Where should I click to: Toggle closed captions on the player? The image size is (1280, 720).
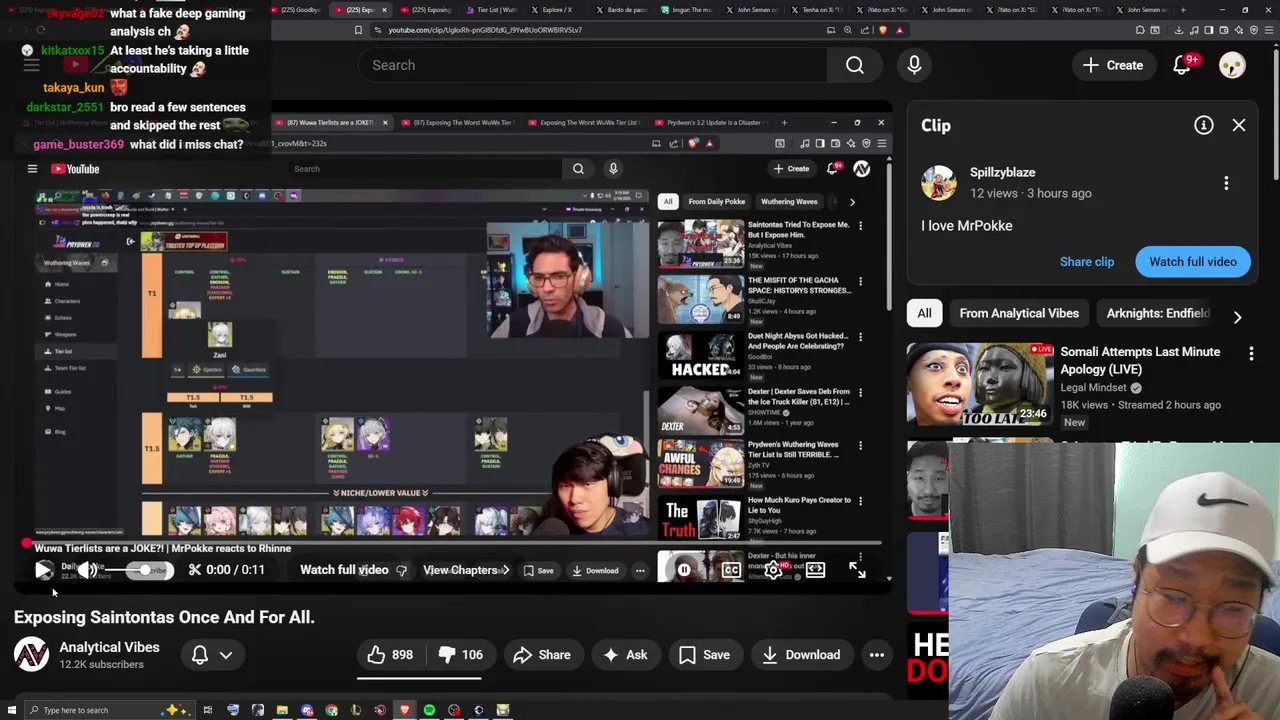pos(731,570)
